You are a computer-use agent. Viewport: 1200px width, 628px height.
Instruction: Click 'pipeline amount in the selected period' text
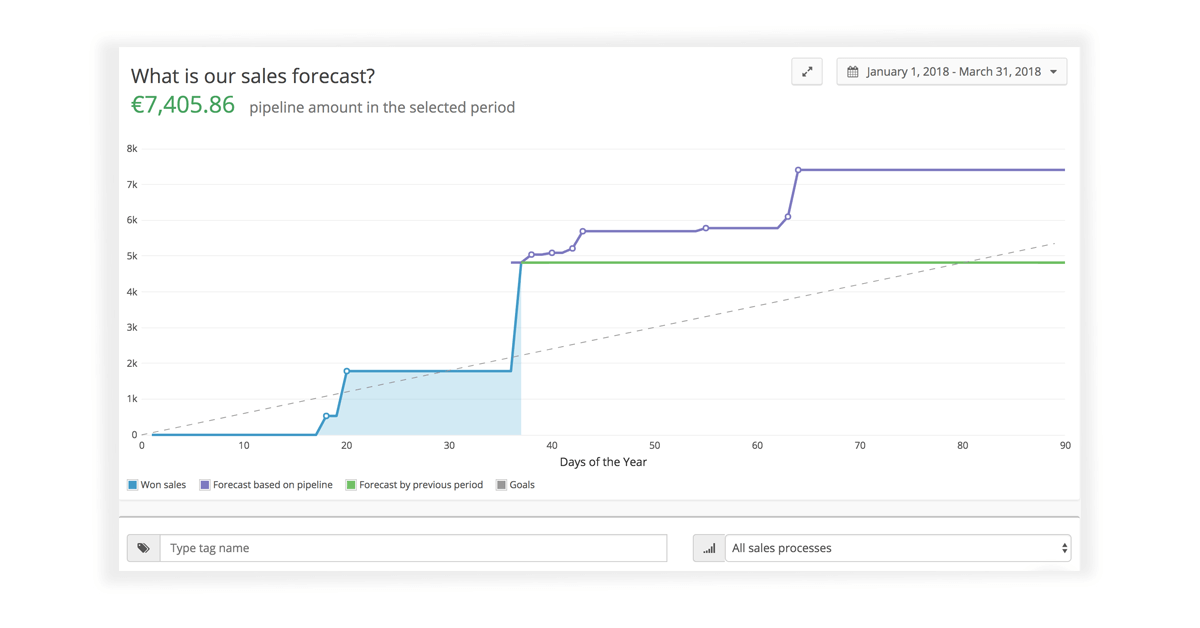tap(382, 107)
